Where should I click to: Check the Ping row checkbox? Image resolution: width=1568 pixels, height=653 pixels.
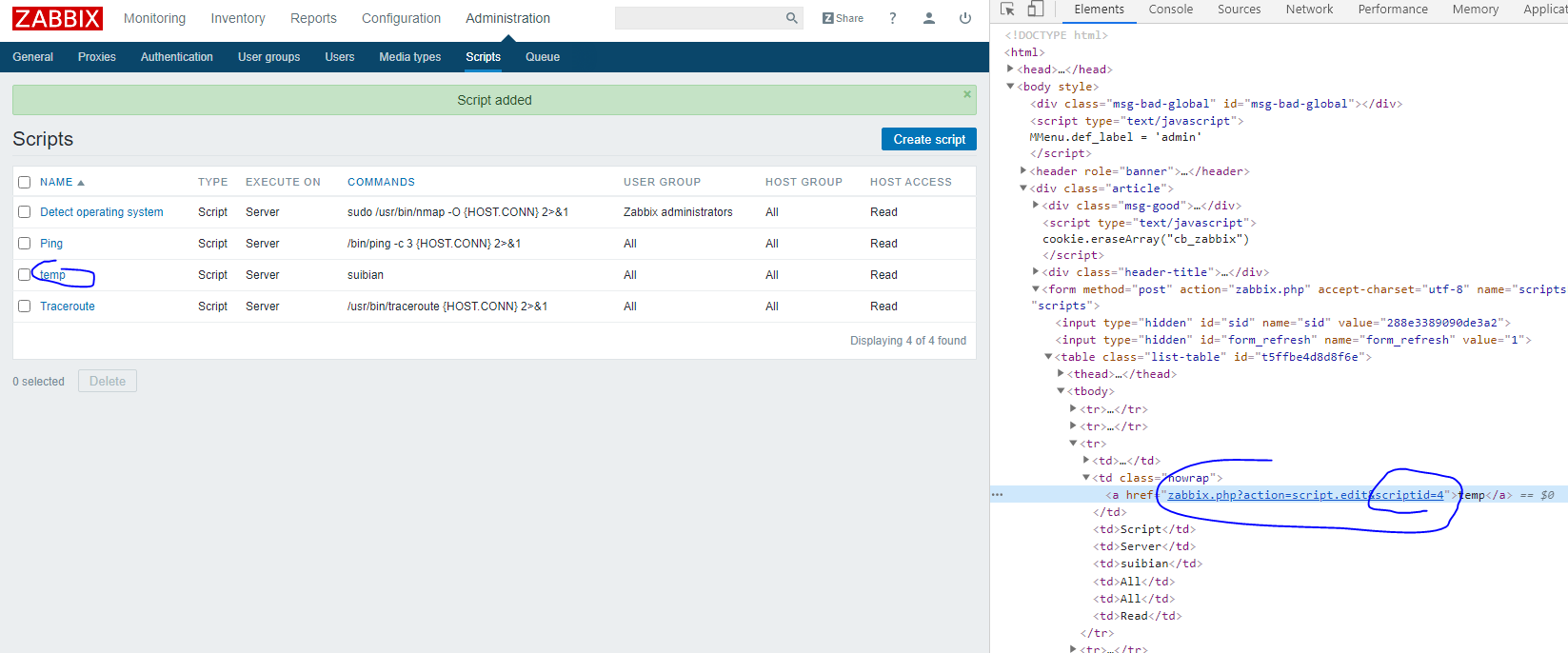[25, 244]
